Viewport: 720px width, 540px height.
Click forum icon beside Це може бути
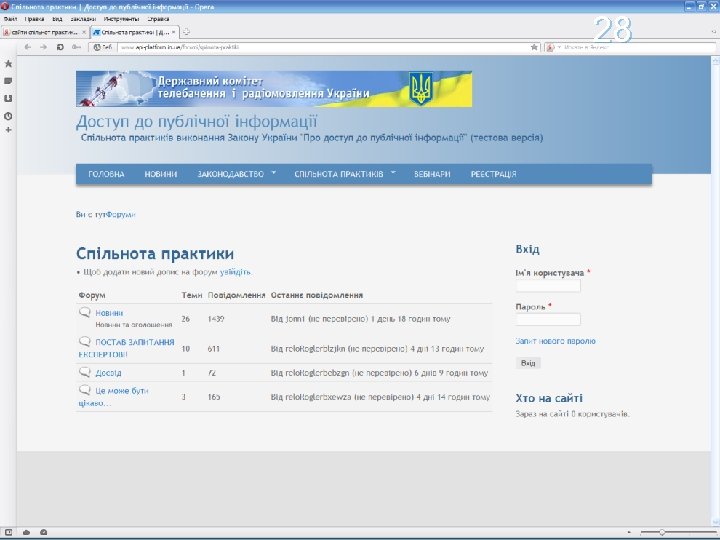[85, 390]
